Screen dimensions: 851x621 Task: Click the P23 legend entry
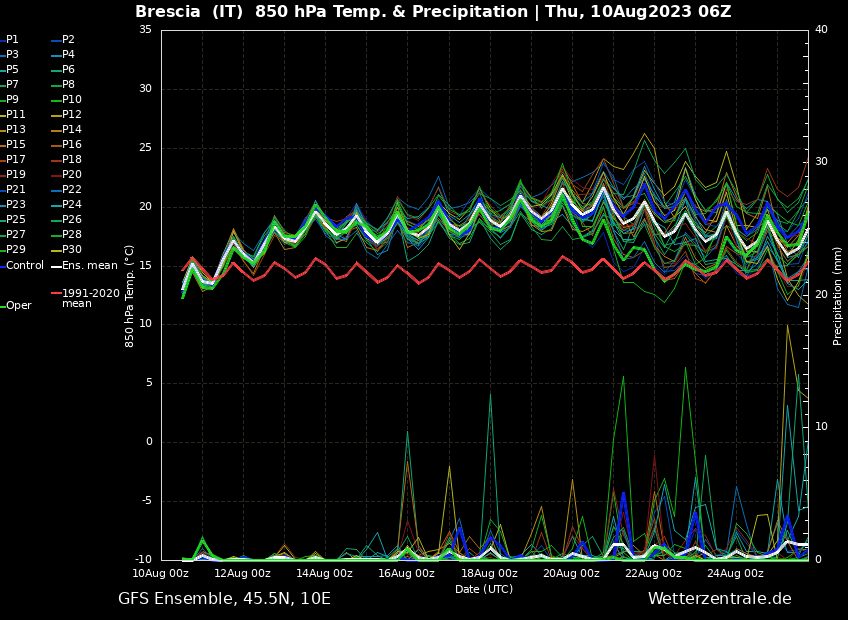click(13, 205)
